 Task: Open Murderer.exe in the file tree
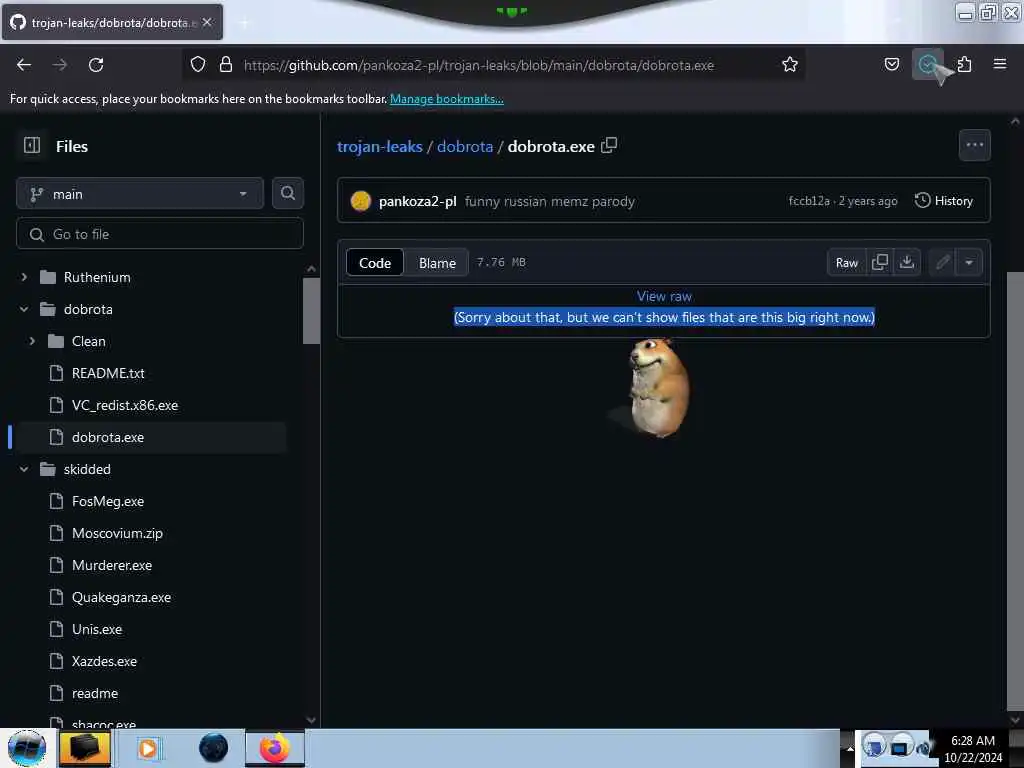click(x=112, y=565)
